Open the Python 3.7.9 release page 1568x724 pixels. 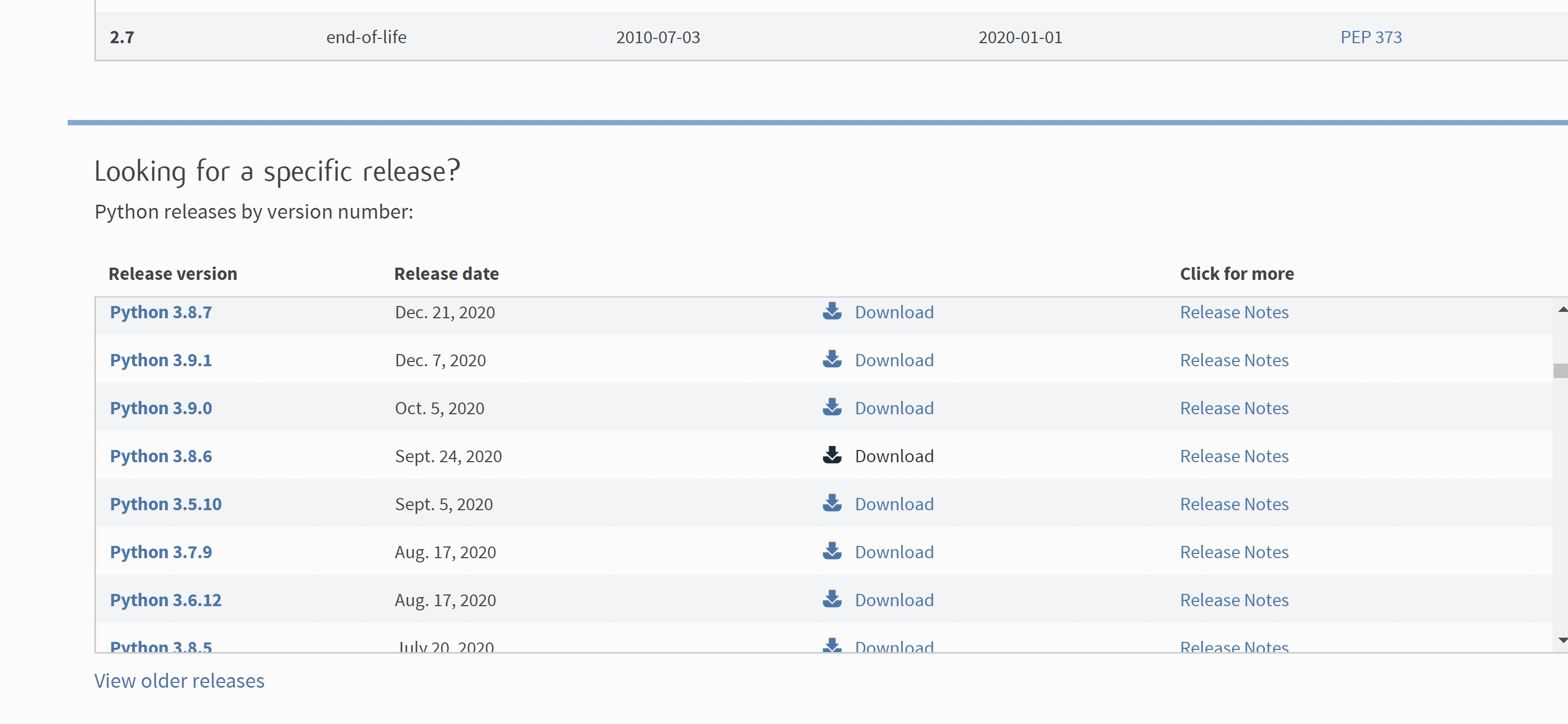(161, 553)
